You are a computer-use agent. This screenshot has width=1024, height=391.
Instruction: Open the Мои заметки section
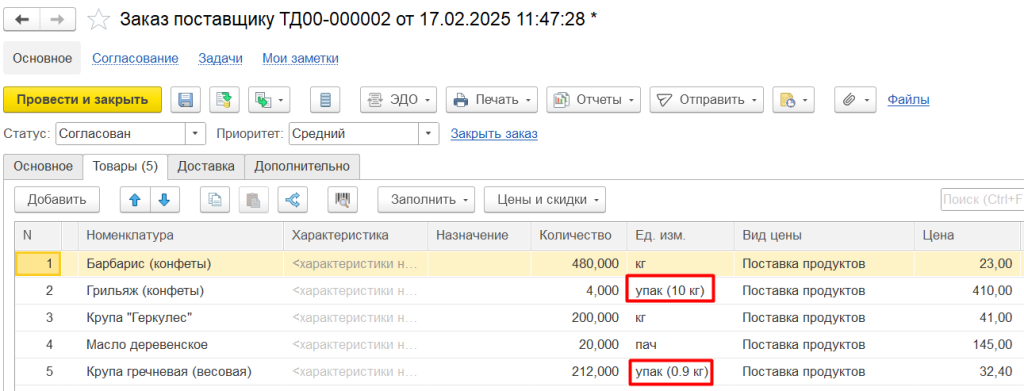tap(300, 58)
